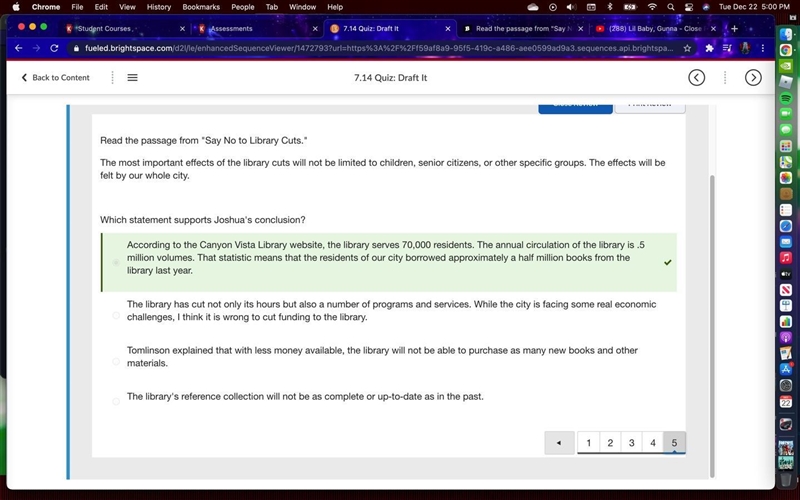This screenshot has width=800, height=500.
Task: Open the Chrome Extensions puzzle icon
Action: 709,48
